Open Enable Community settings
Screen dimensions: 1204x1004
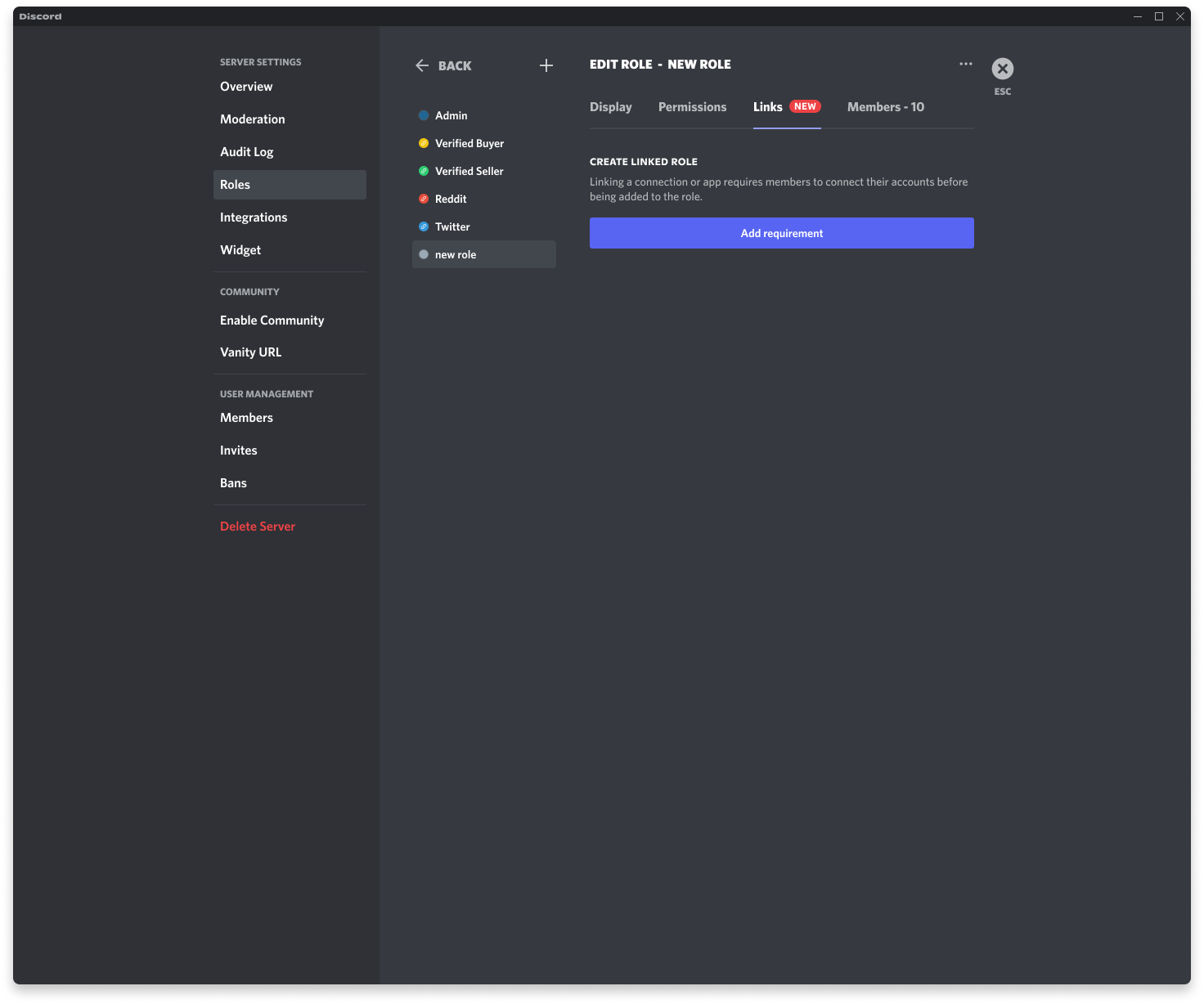tap(272, 320)
